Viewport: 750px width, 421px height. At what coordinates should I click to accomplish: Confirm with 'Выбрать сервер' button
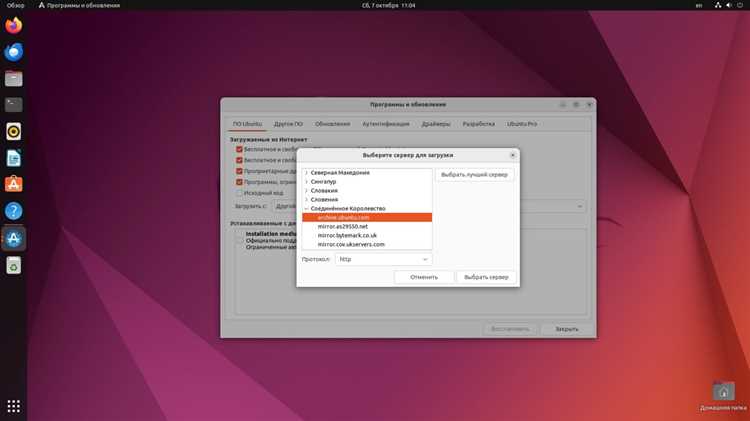coord(486,277)
